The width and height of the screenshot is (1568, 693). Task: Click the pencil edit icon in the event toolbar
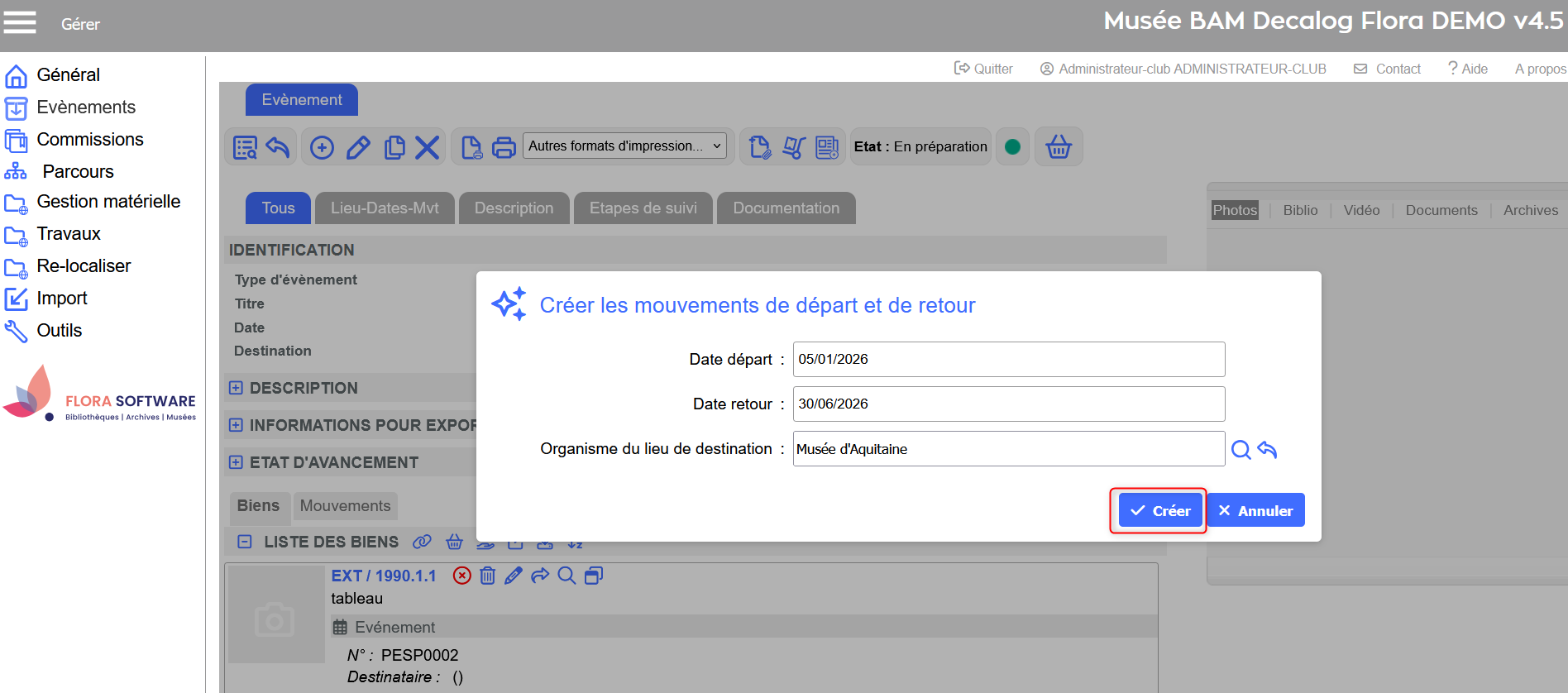pos(358,147)
